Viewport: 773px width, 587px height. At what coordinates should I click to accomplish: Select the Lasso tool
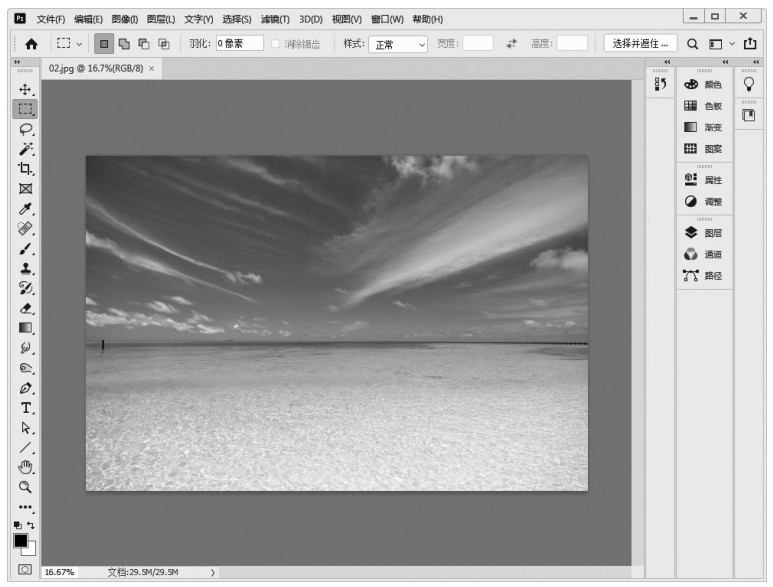[x=25, y=129]
